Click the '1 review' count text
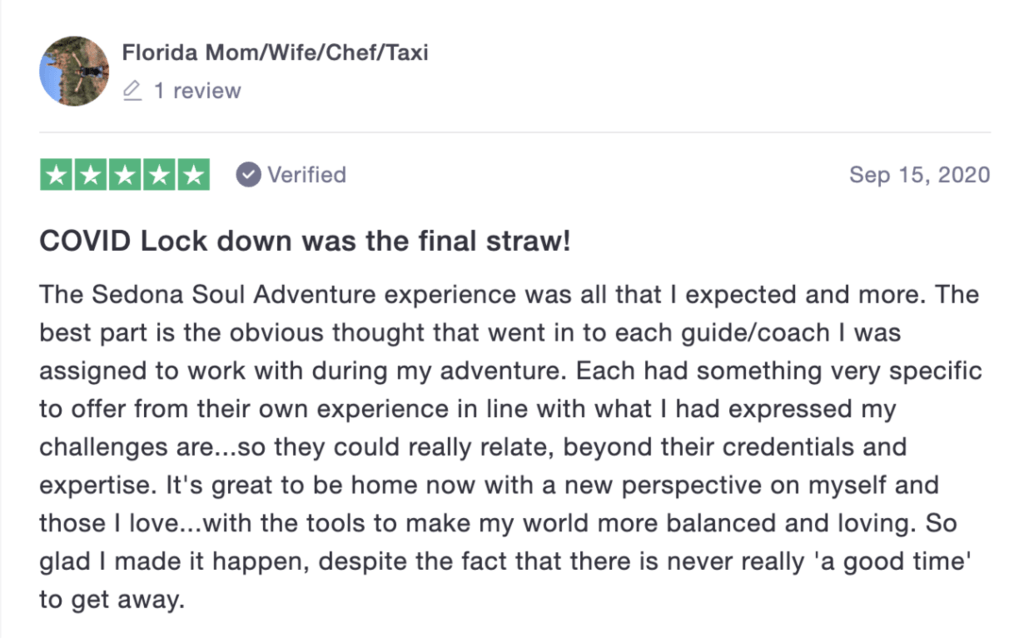 click(197, 91)
